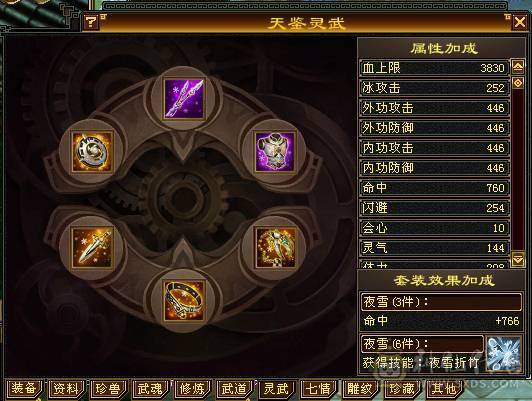Click the attribute list scroll down arrow

coord(517,260)
